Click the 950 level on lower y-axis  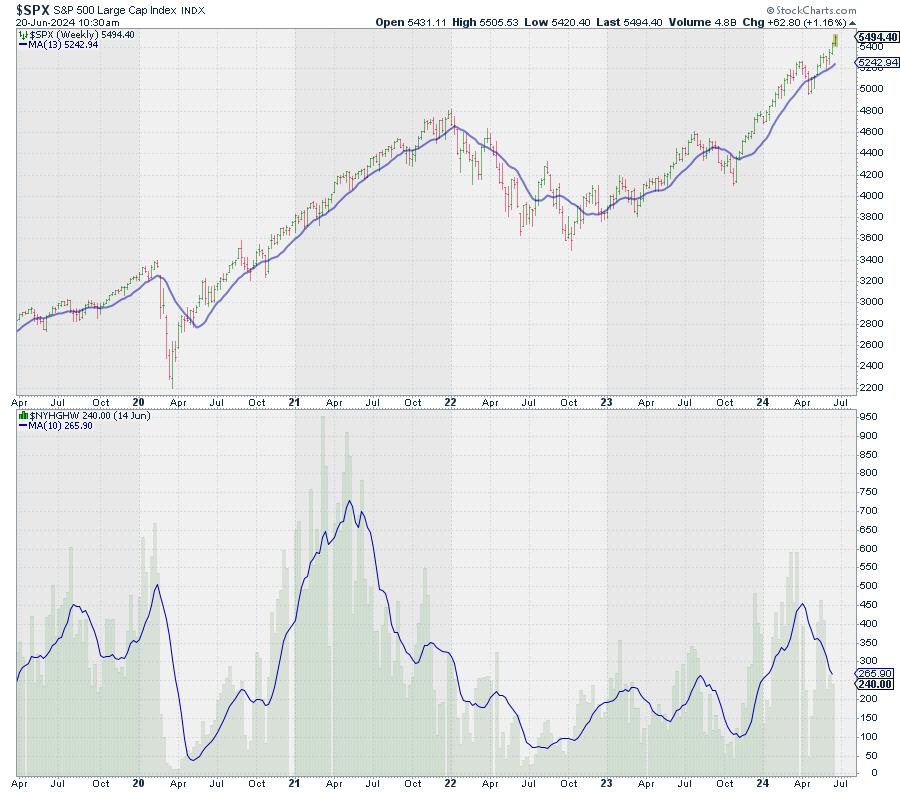tap(866, 416)
